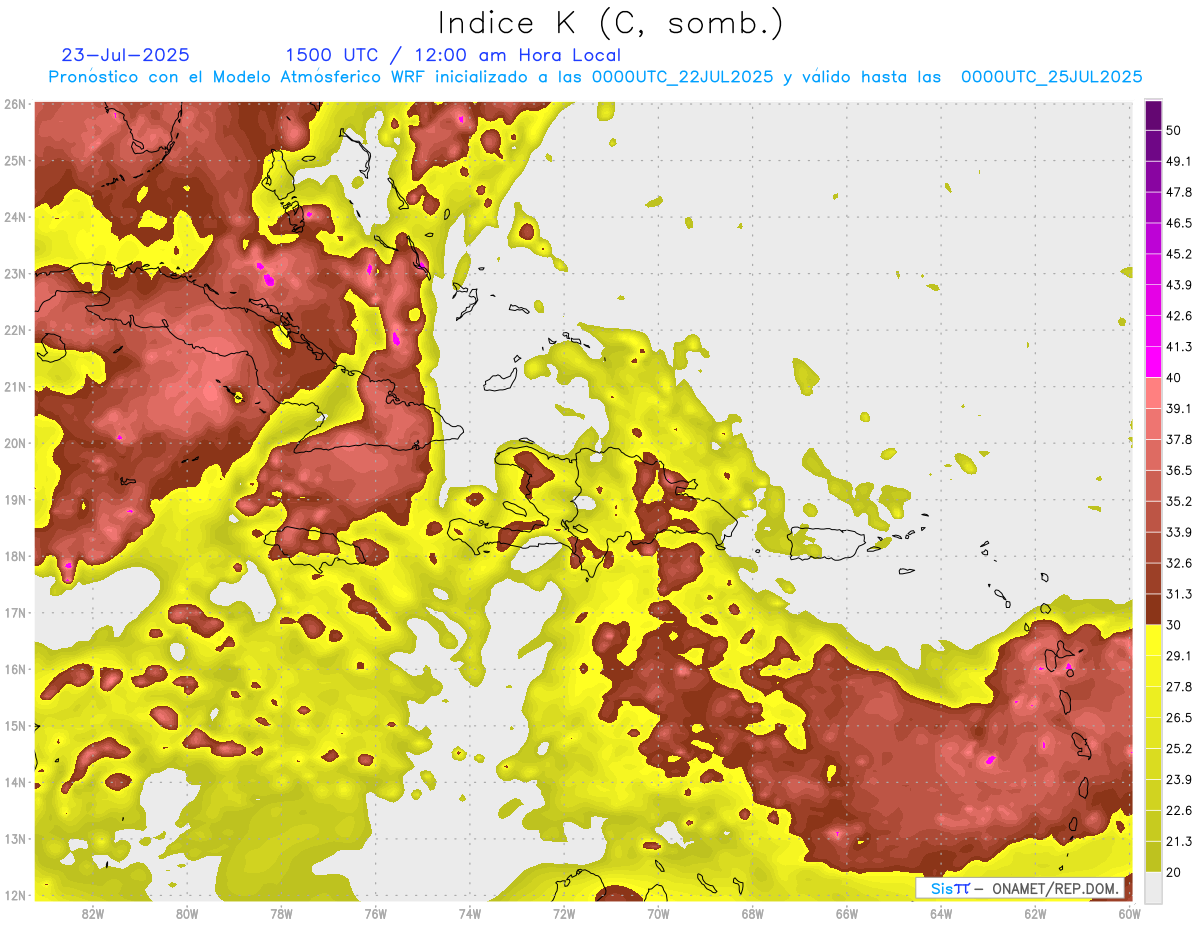Click the colorbar value label 40
This screenshot has height=927, width=1200.
click(1174, 377)
